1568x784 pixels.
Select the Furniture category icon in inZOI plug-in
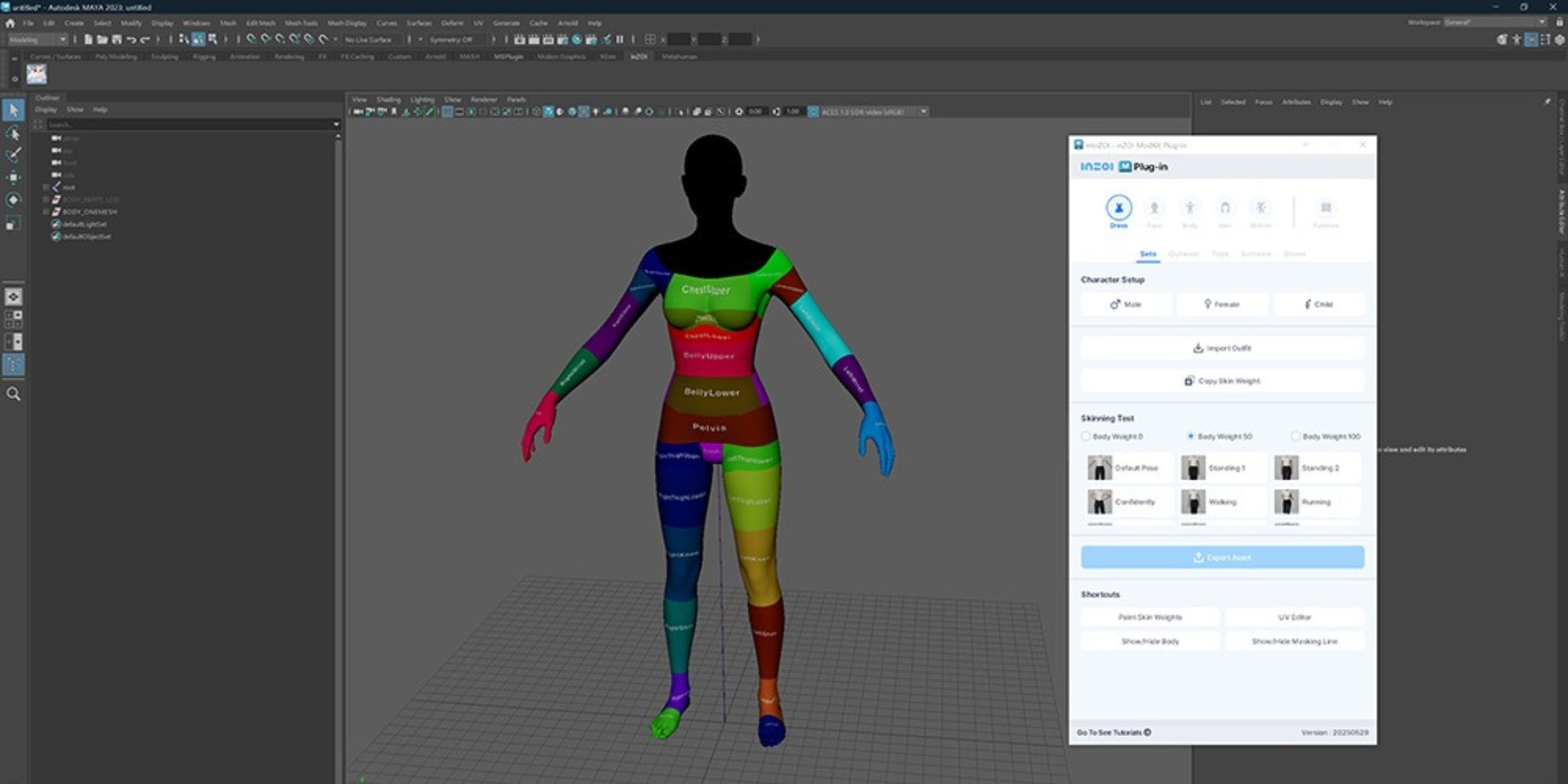pos(1326,207)
